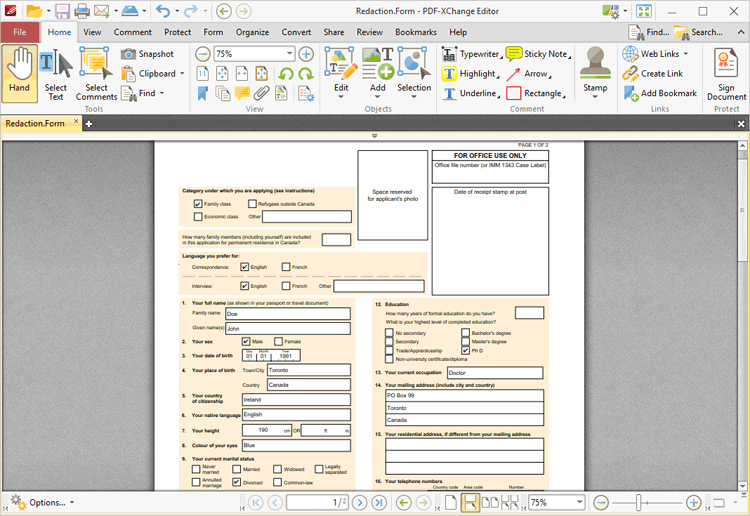This screenshot has width=750, height=516.
Task: Select the Arrow drawing tool
Action: click(528, 74)
